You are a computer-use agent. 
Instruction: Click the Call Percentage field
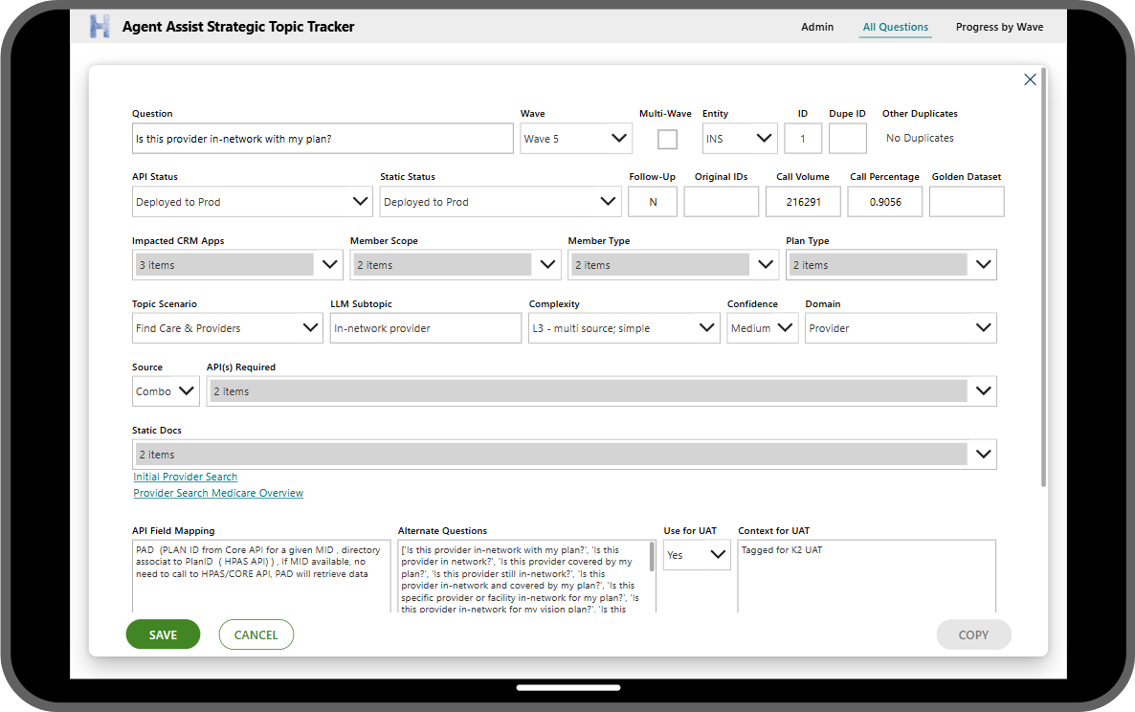point(885,202)
